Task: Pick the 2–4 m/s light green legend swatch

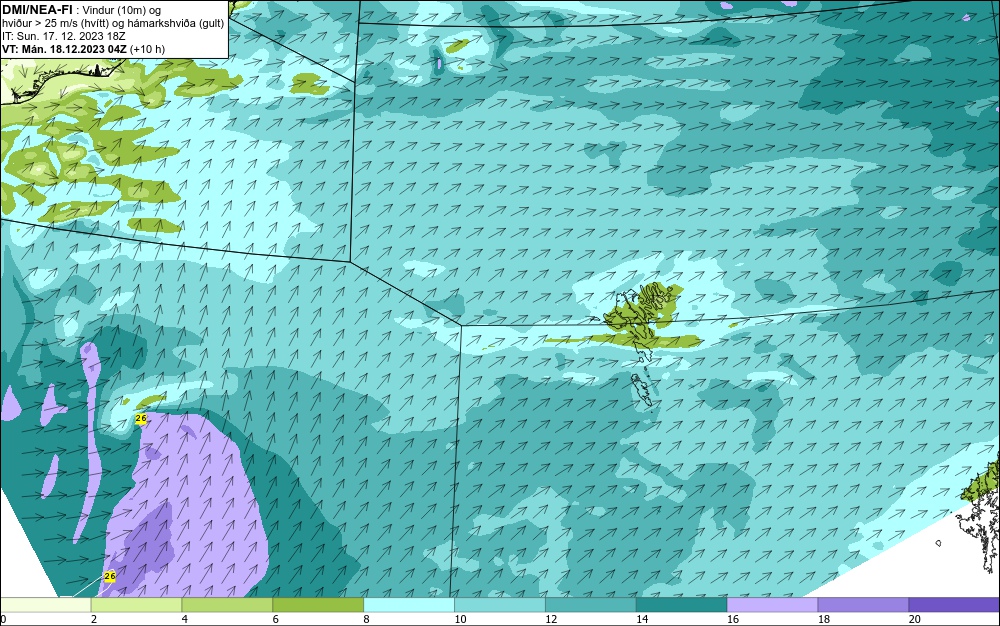Action: pos(136,605)
